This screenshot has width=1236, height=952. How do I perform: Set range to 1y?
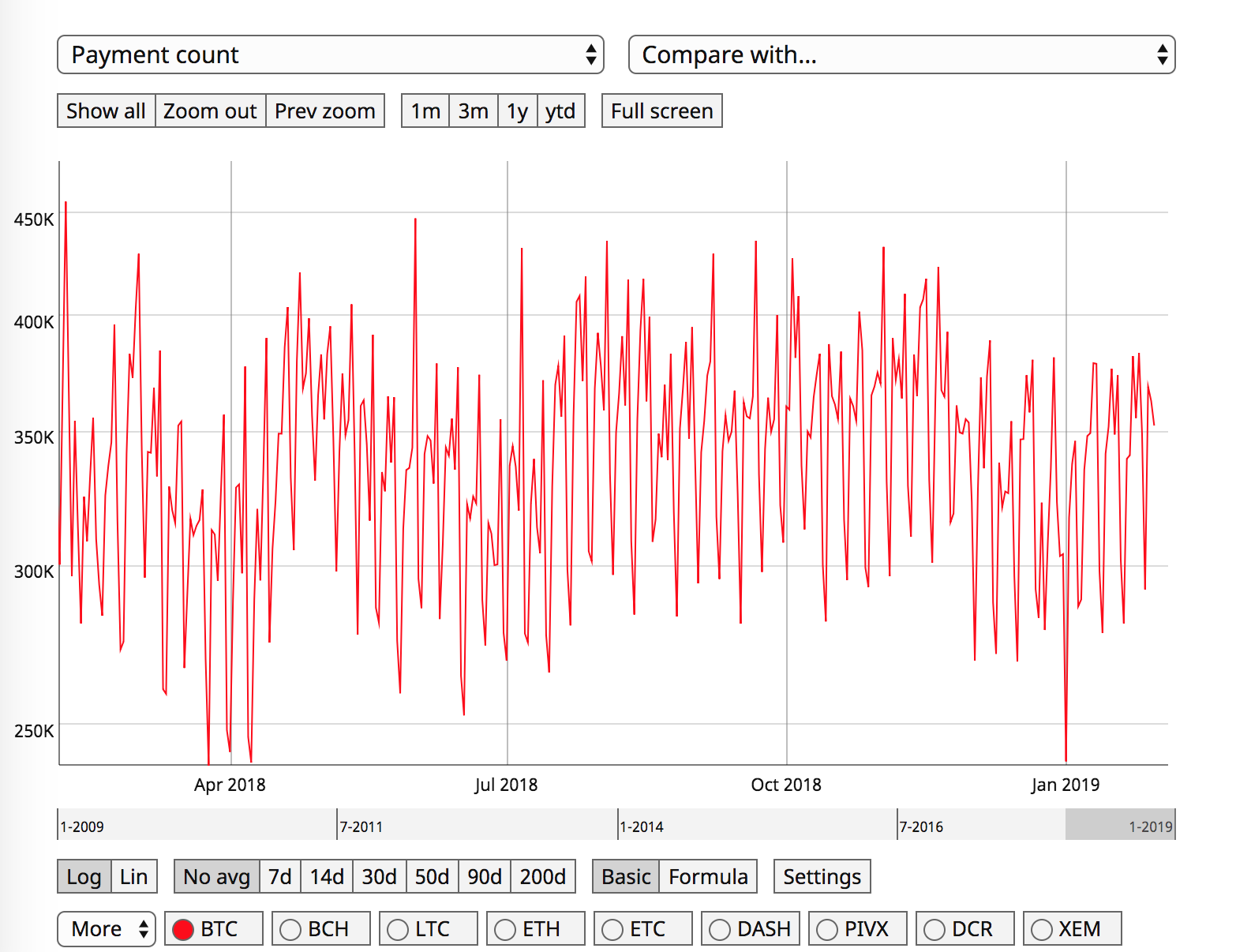point(518,111)
